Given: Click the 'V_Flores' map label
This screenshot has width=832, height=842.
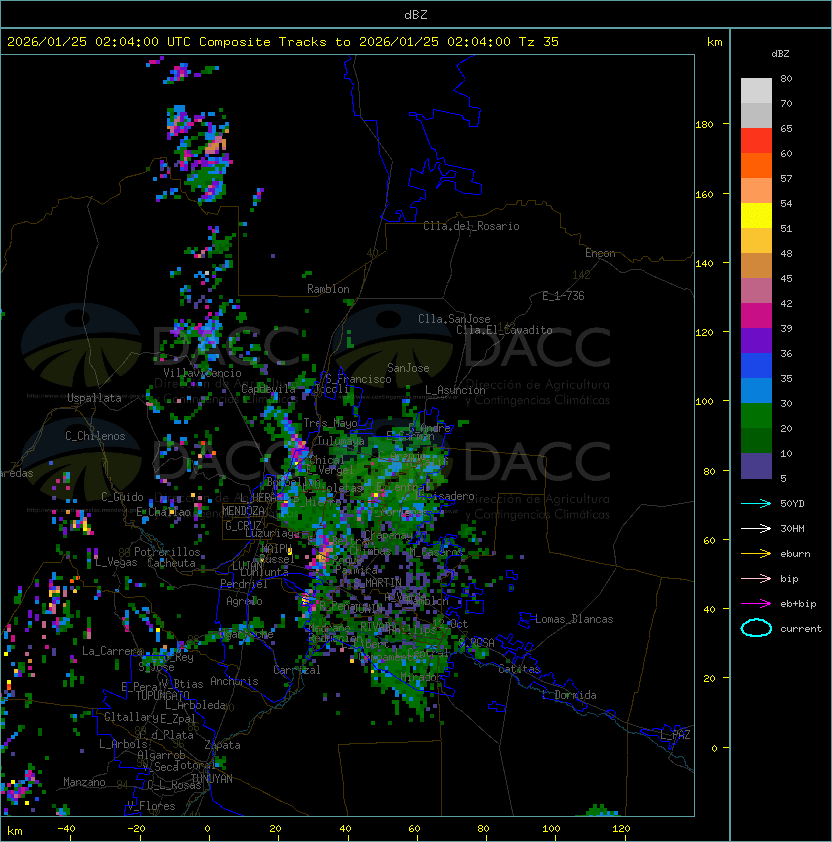Looking at the screenshot, I should [x=151, y=806].
